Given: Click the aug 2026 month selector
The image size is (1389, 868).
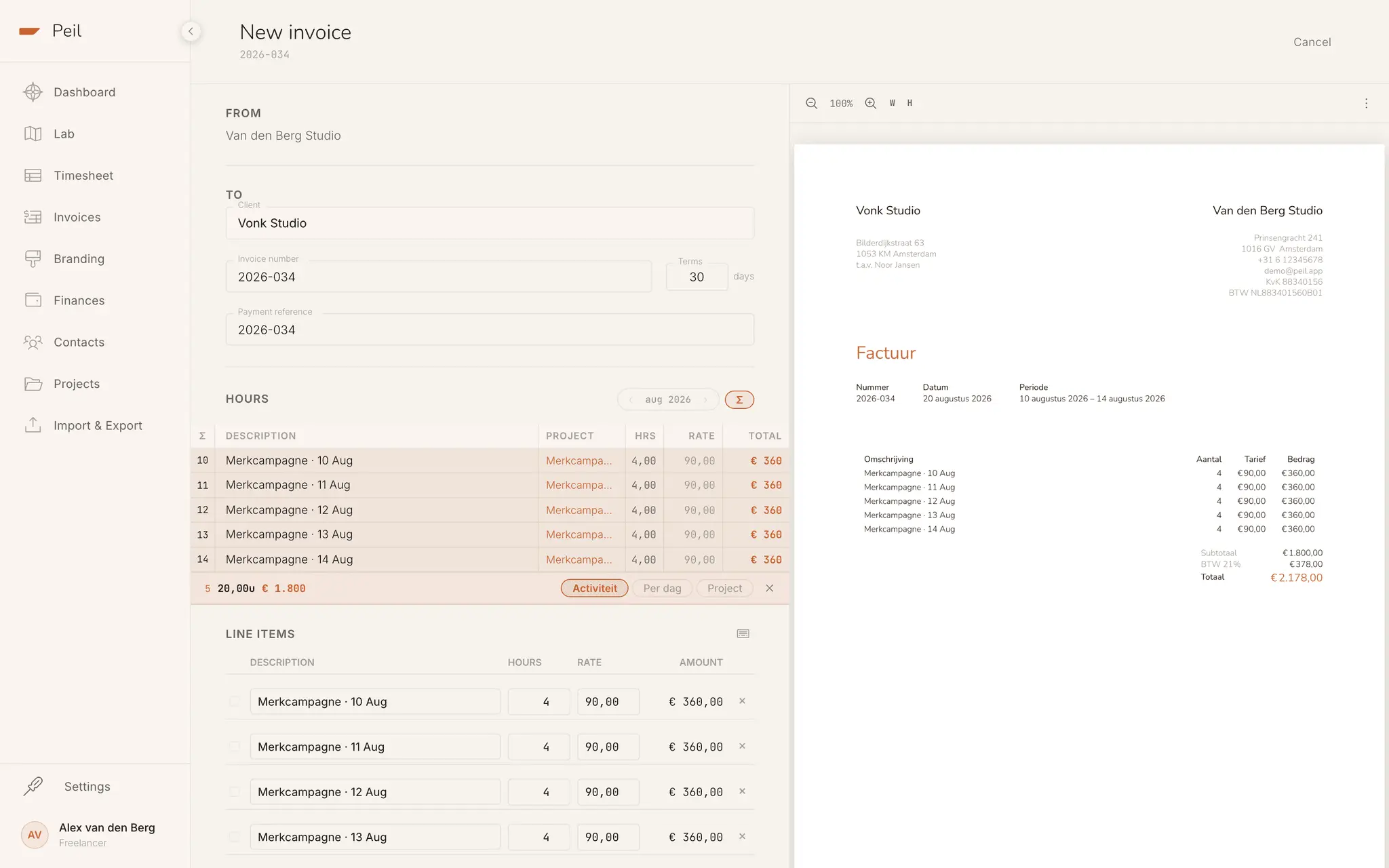Looking at the screenshot, I should pos(668,399).
